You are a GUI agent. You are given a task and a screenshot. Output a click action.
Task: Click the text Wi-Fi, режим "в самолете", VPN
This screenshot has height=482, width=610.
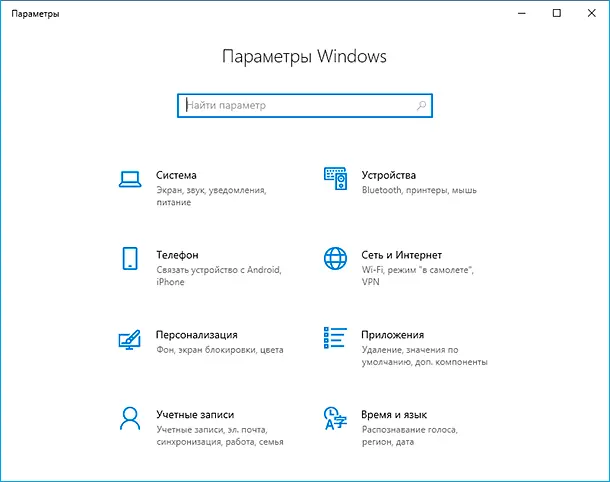[418, 276]
